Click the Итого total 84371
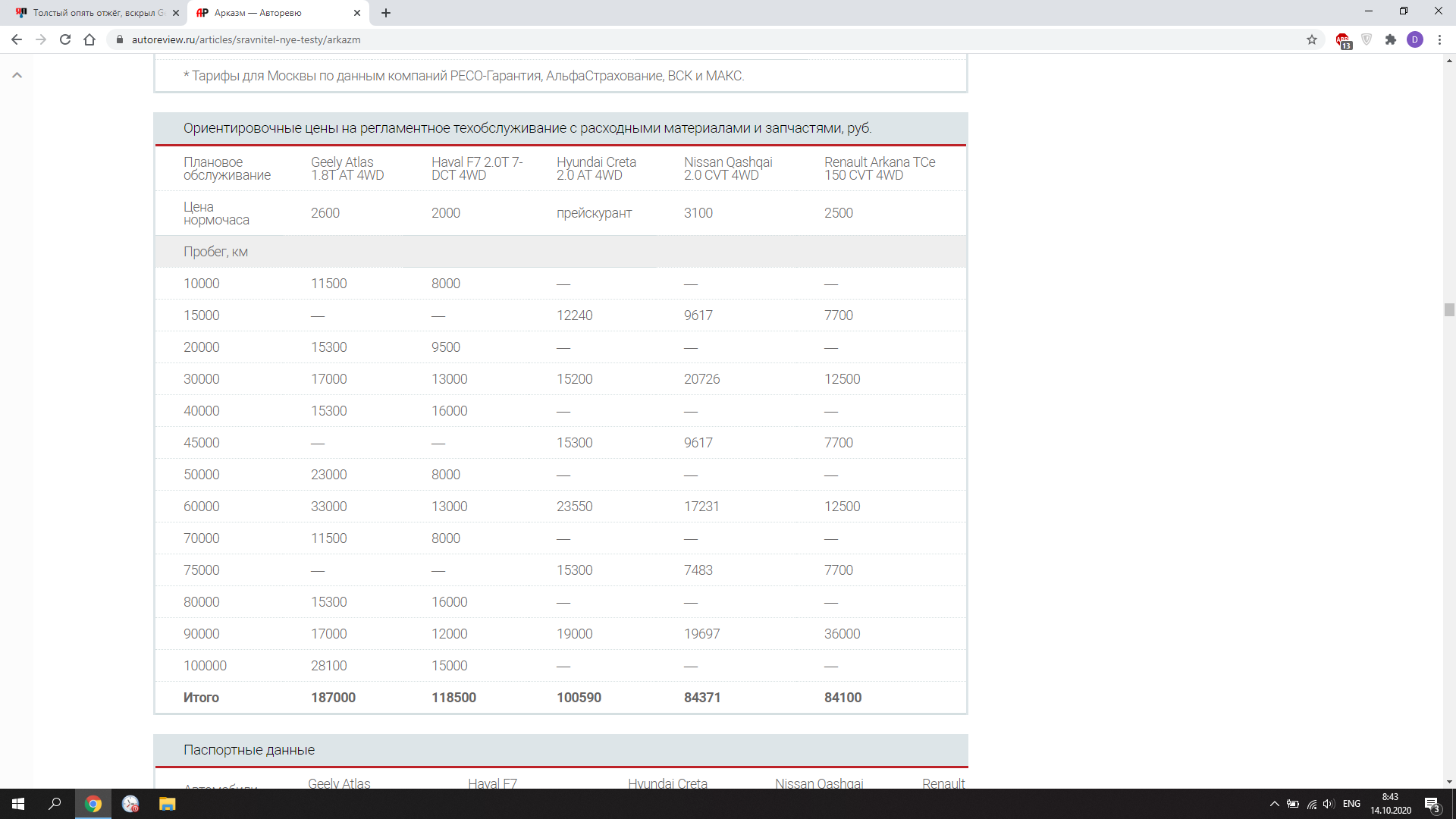The width and height of the screenshot is (1456, 819). click(702, 698)
